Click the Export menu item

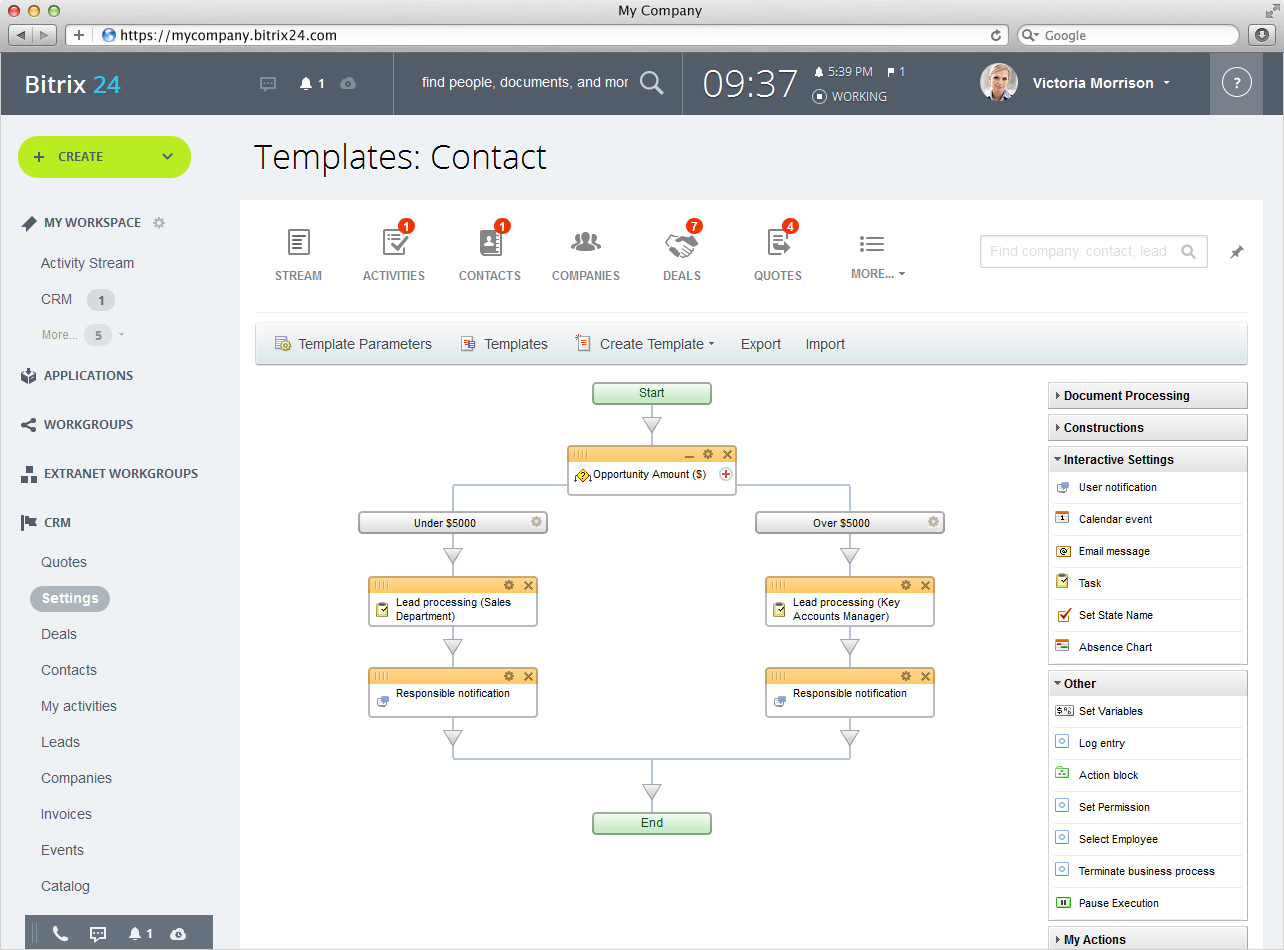[x=760, y=343]
